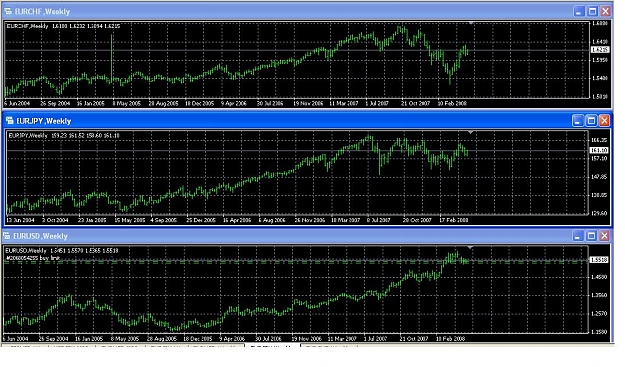
Task: Click the 15 May 2005 date in EURJPY chart
Action: click(130, 220)
